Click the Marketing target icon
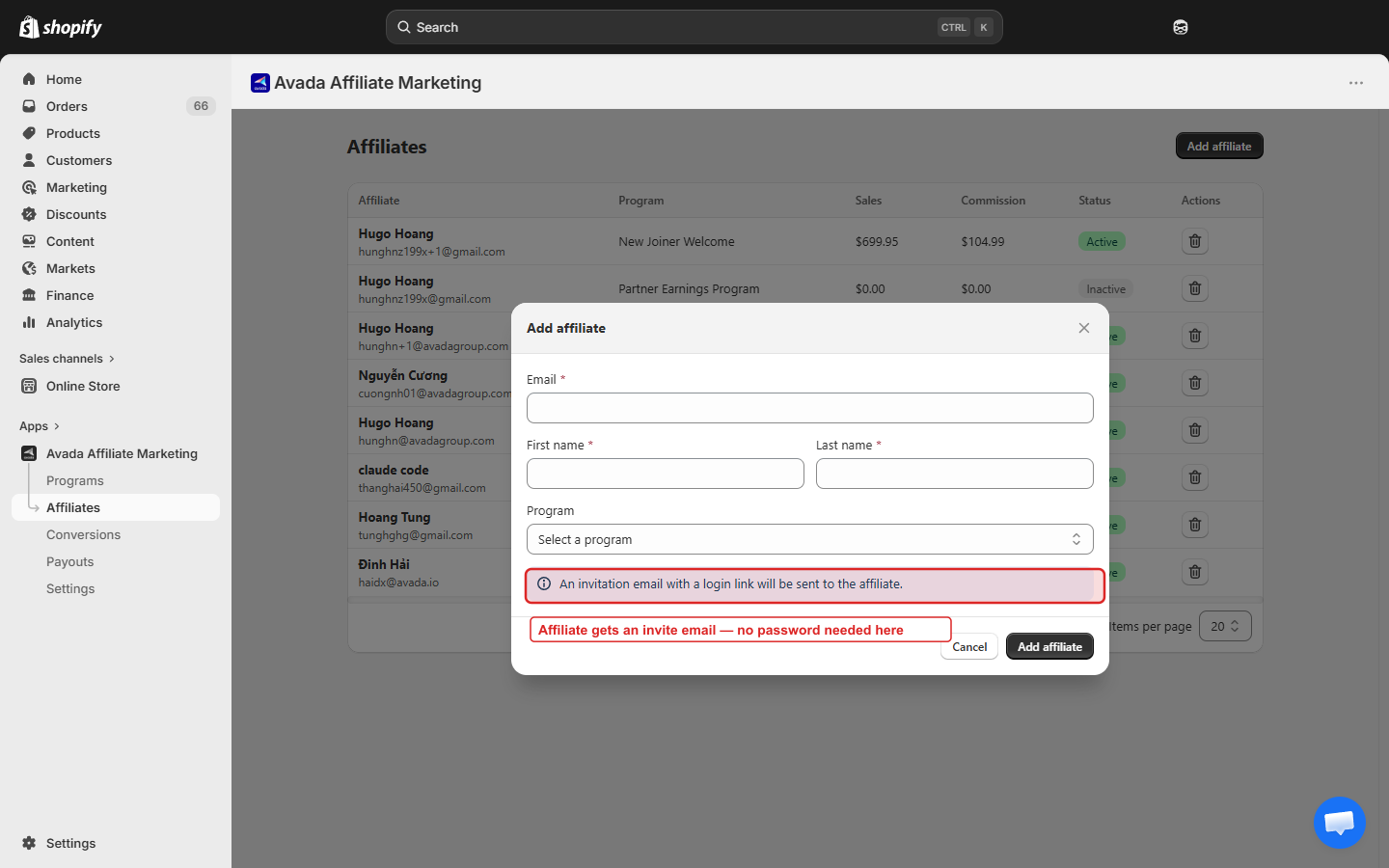Image resolution: width=1389 pixels, height=868 pixels. point(29,187)
